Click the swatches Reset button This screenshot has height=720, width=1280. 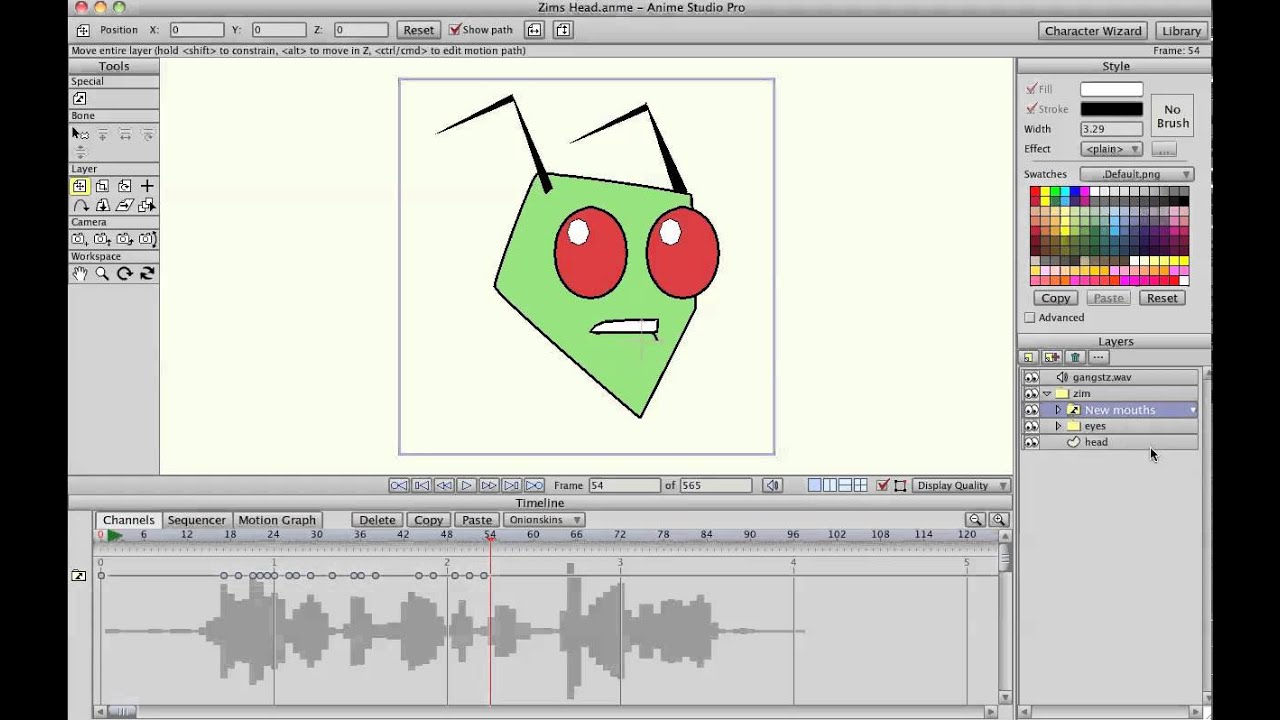[1162, 298]
